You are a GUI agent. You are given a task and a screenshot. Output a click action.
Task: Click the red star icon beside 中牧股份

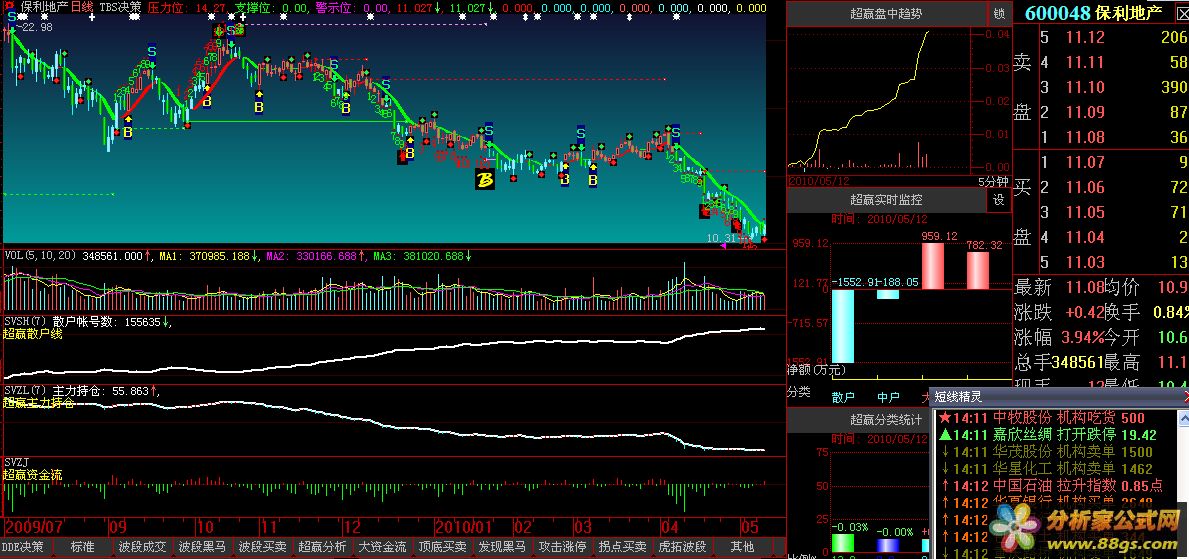[x=944, y=418]
